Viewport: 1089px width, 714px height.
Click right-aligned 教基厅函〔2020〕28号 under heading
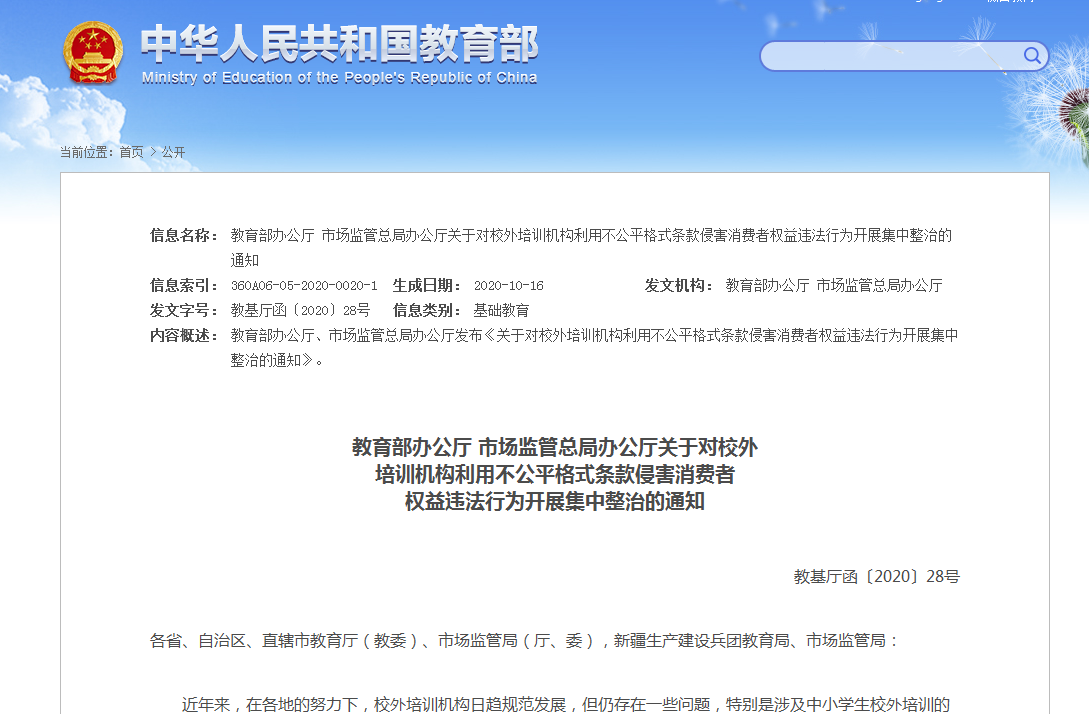click(x=876, y=576)
